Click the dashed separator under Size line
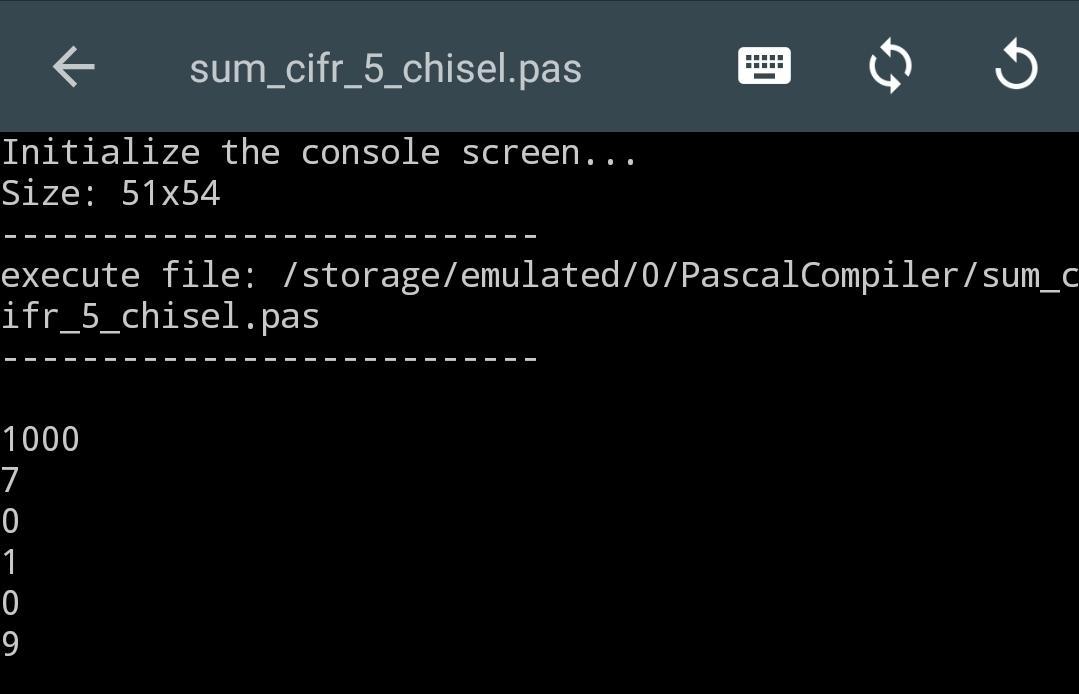The width and height of the screenshot is (1079, 694). (270, 236)
